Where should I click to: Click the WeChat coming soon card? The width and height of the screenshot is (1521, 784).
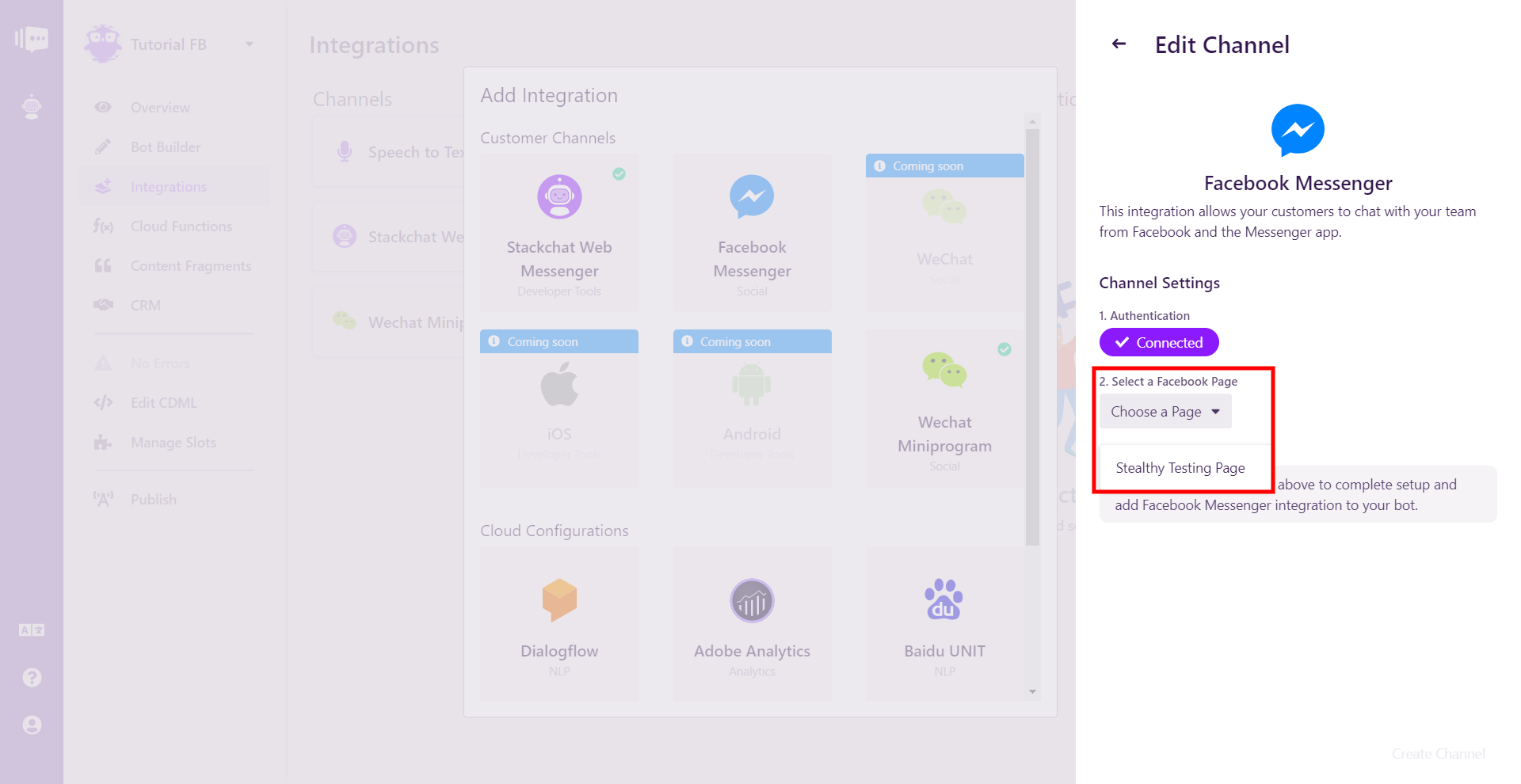coord(944,233)
